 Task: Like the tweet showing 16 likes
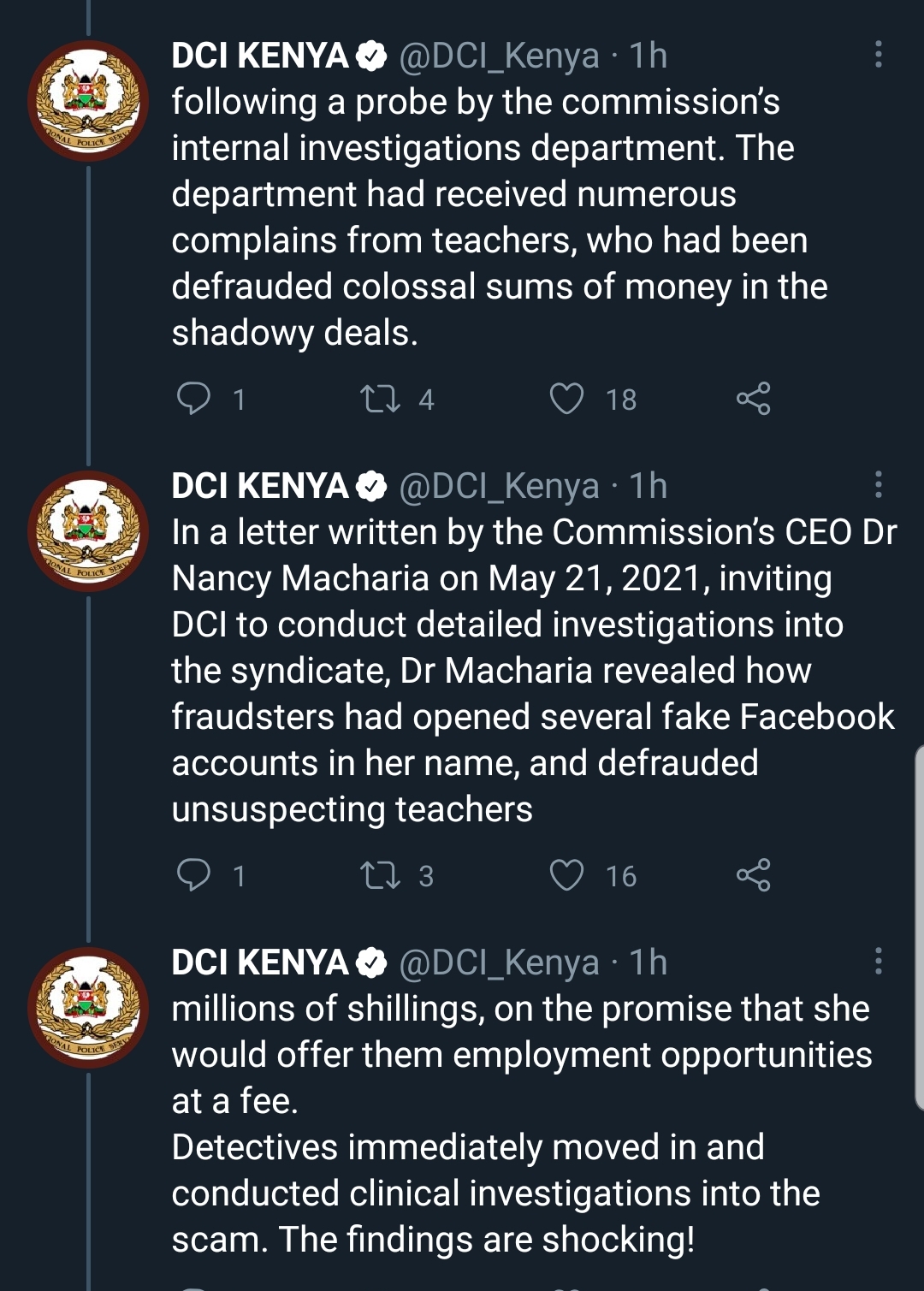[x=566, y=875]
